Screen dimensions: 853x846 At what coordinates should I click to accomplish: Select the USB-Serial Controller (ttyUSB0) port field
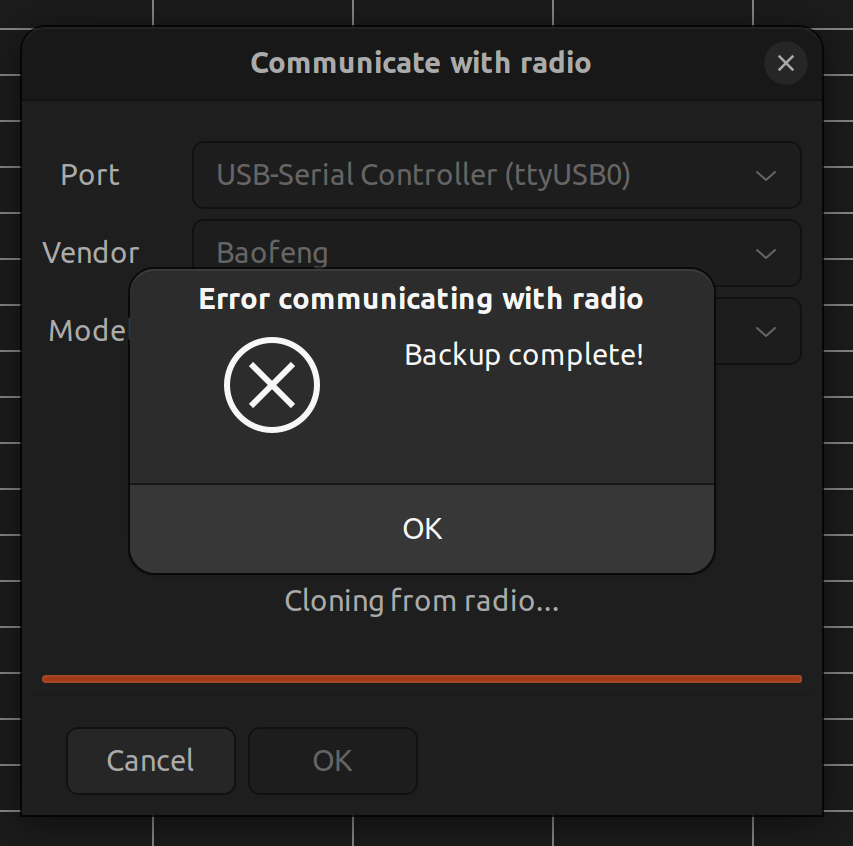497,175
